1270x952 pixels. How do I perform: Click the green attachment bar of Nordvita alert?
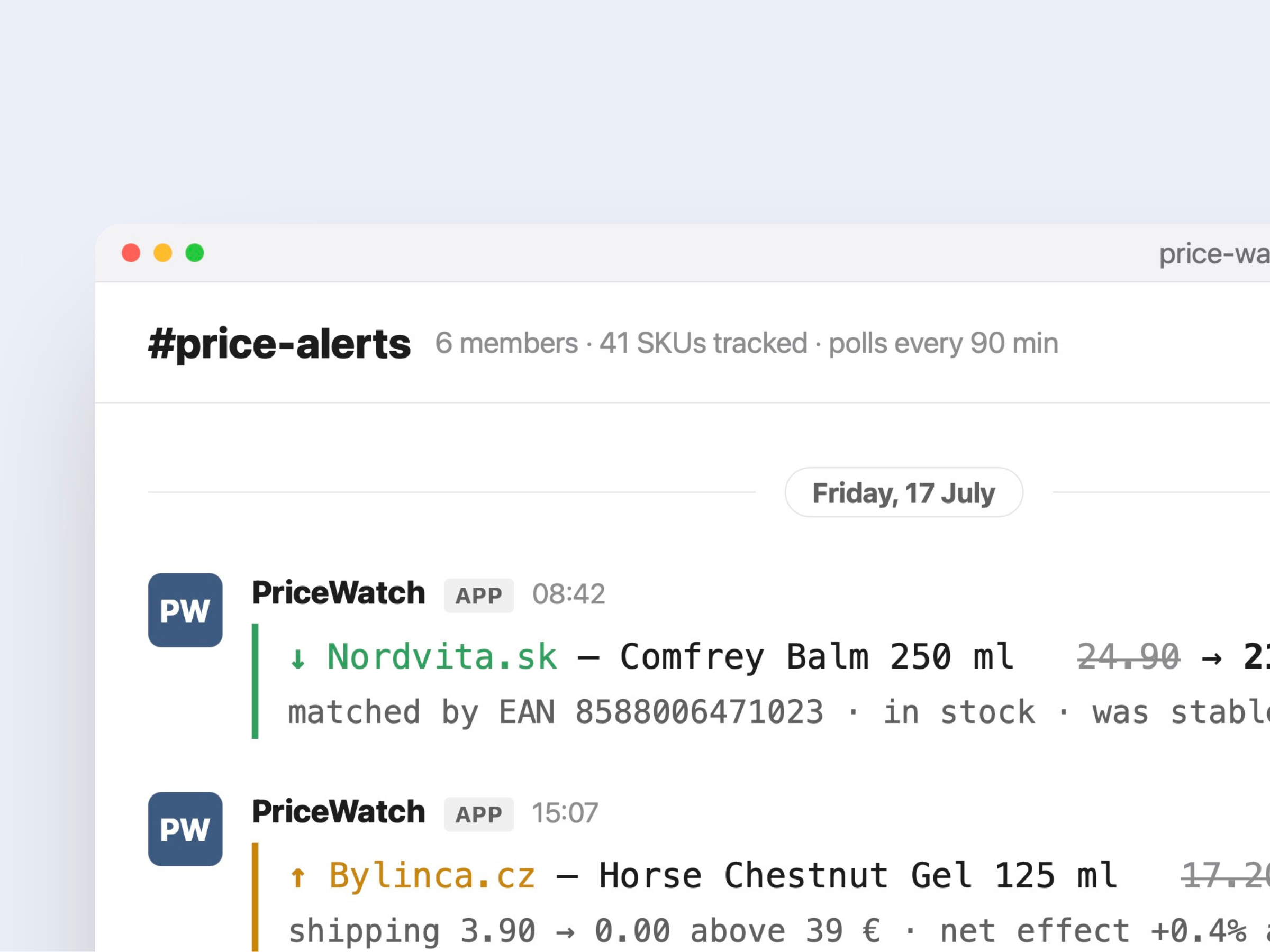pos(255,681)
